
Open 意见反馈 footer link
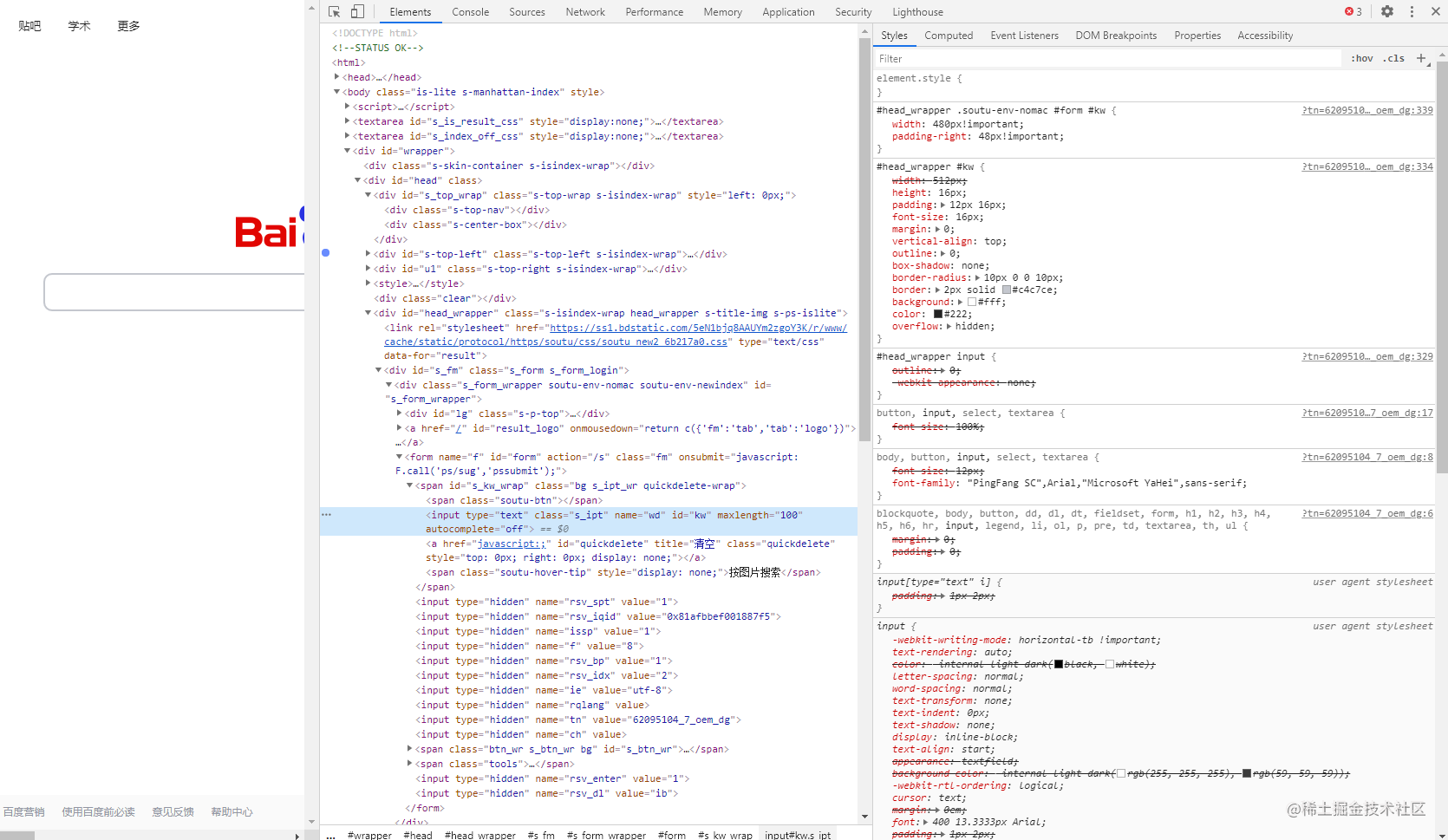click(173, 812)
